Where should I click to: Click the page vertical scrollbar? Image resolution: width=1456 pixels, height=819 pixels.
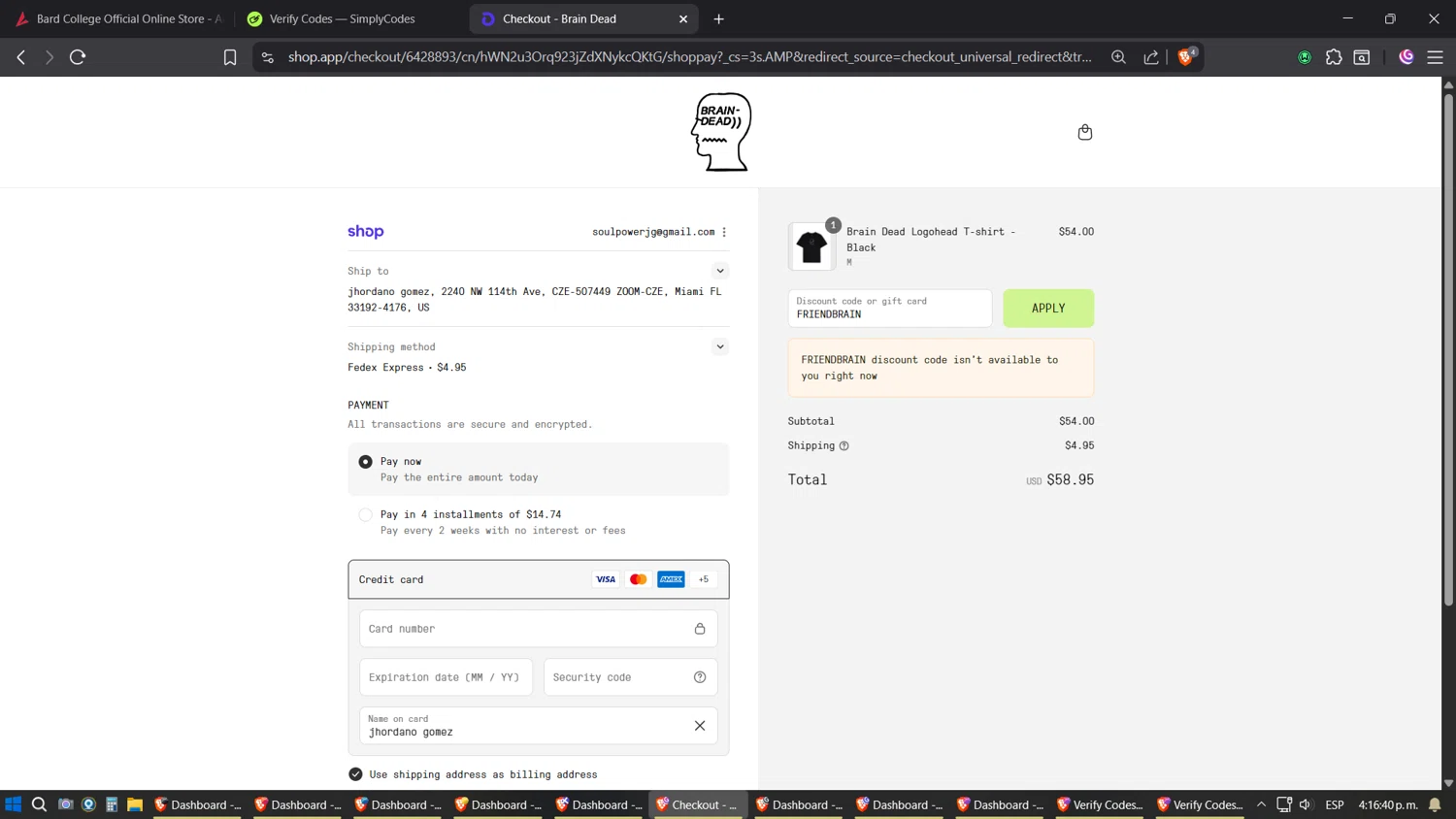[1448, 349]
